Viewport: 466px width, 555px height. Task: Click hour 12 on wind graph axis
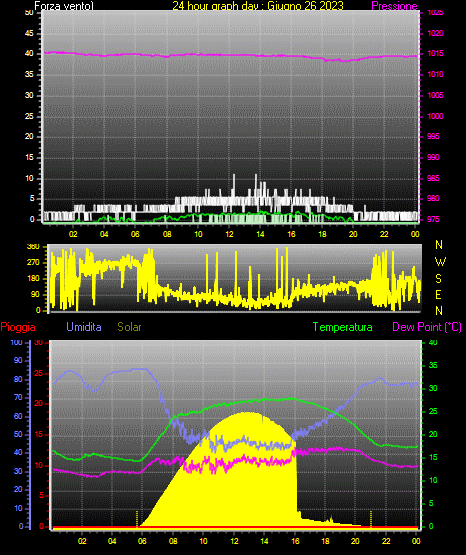(229, 234)
